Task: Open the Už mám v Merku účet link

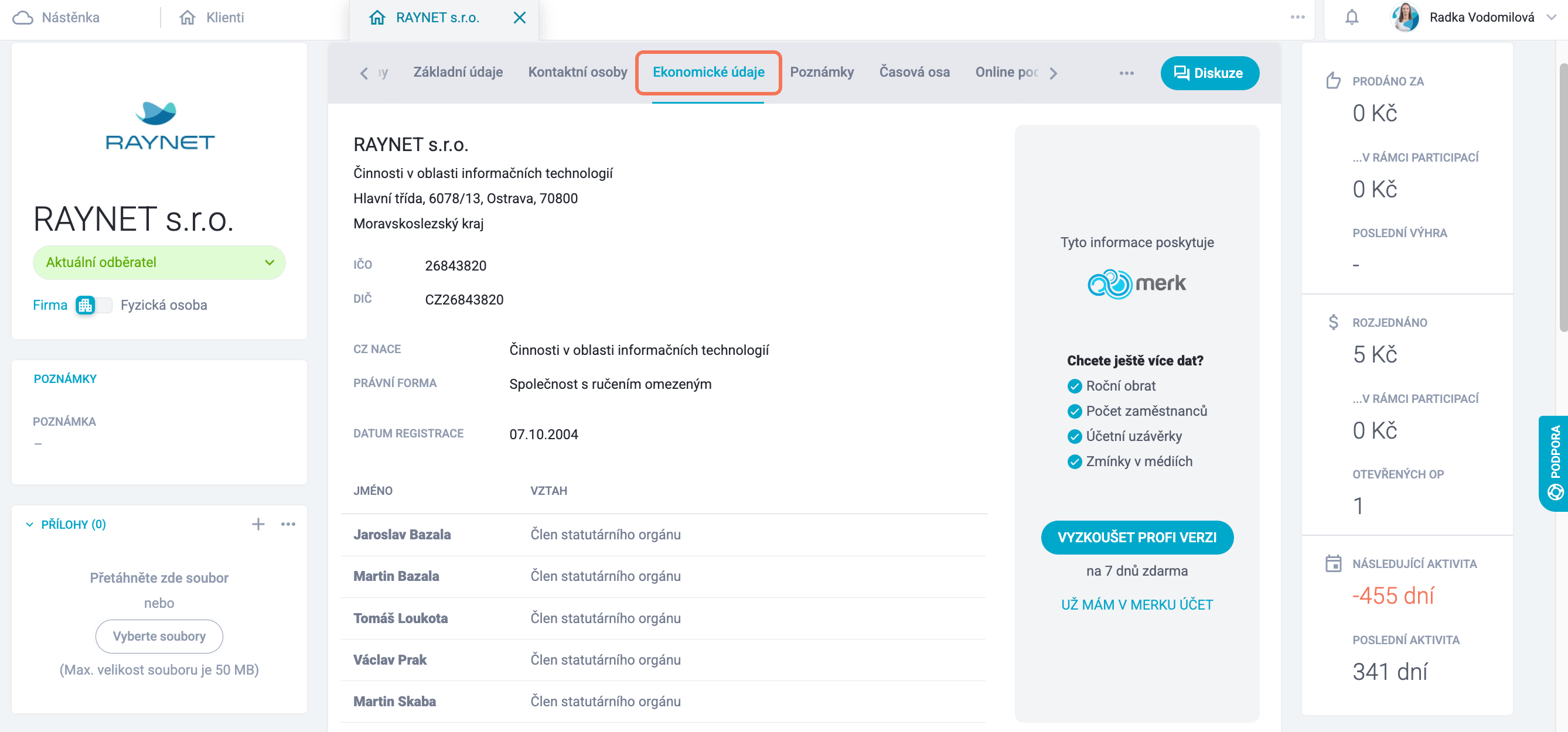Action: pyautogui.click(x=1136, y=605)
